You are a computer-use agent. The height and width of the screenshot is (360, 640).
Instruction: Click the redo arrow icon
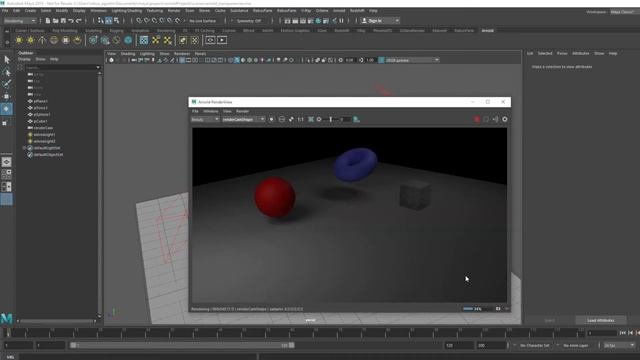coord(79,21)
